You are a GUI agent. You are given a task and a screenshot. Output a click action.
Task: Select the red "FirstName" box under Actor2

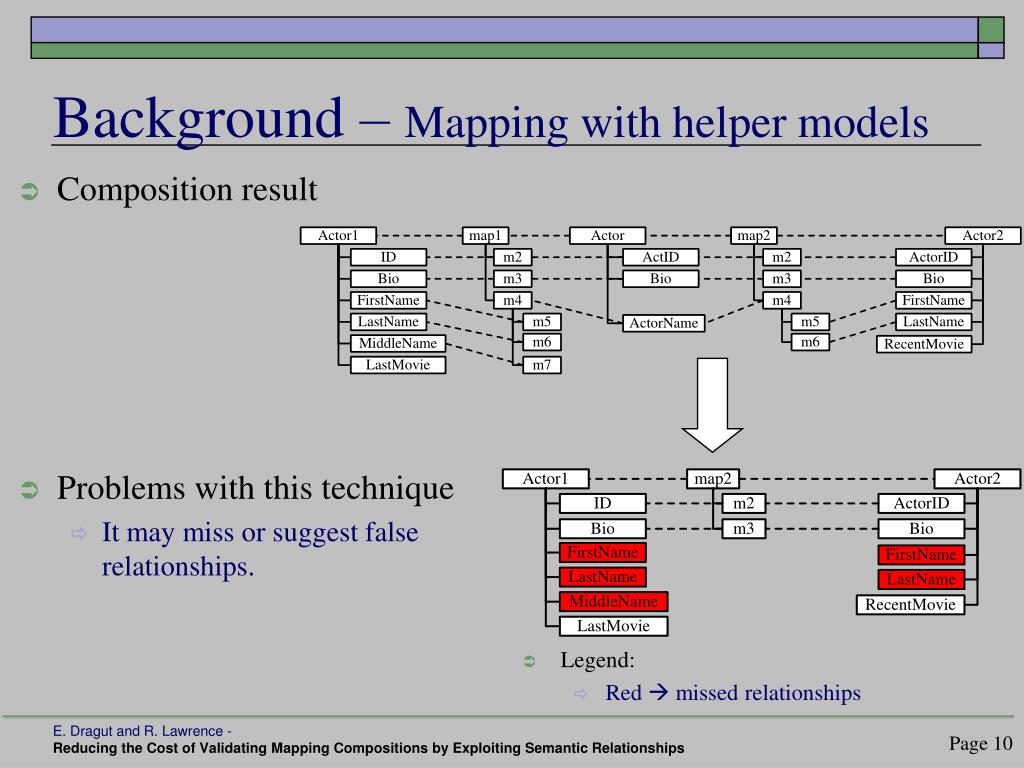pyautogui.click(x=921, y=555)
